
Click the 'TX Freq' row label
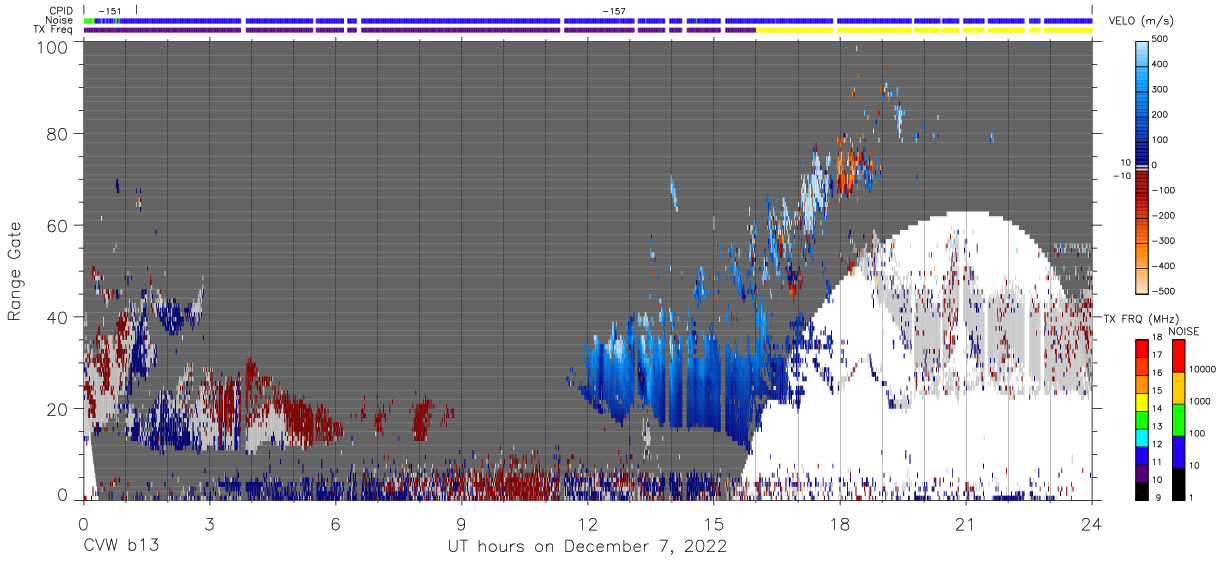pos(53,30)
